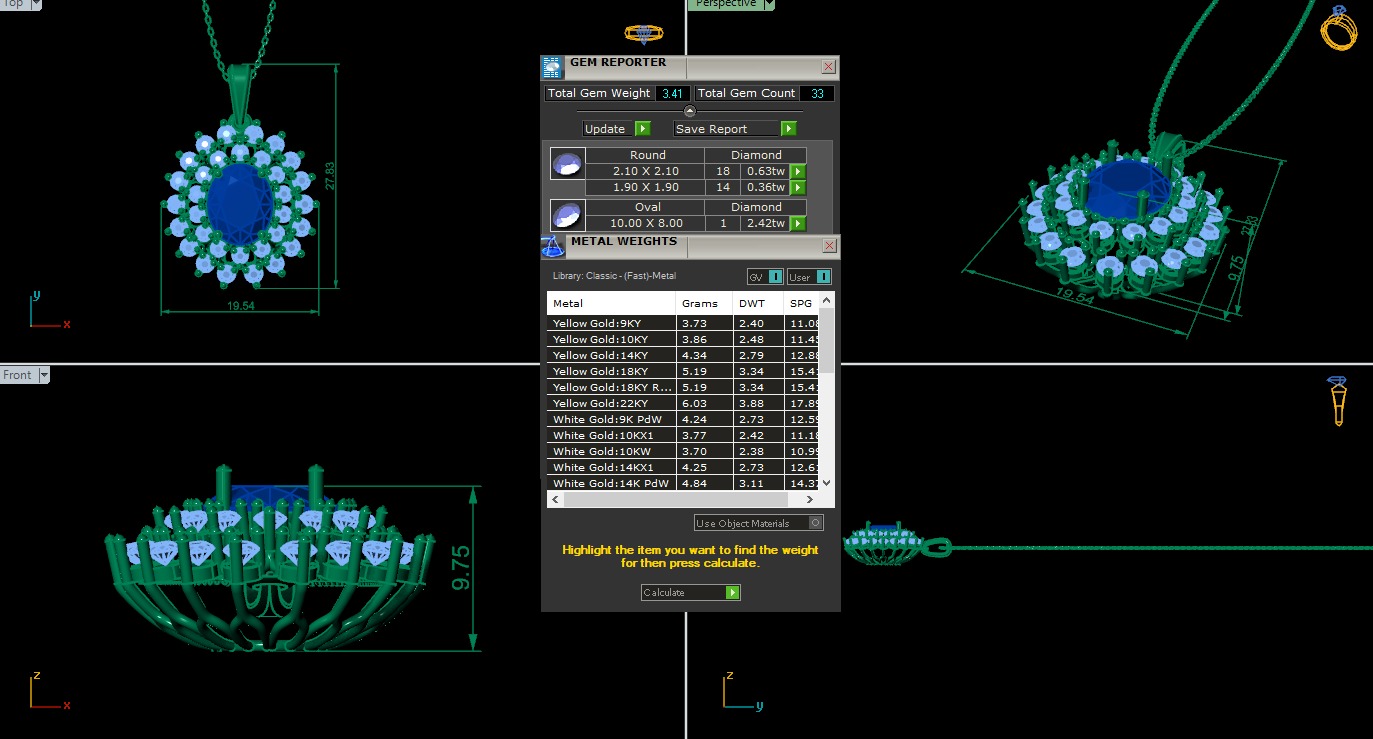Screen dimensions: 1373x739
Task: Click the Gem Reporter title bar
Action: pos(690,67)
